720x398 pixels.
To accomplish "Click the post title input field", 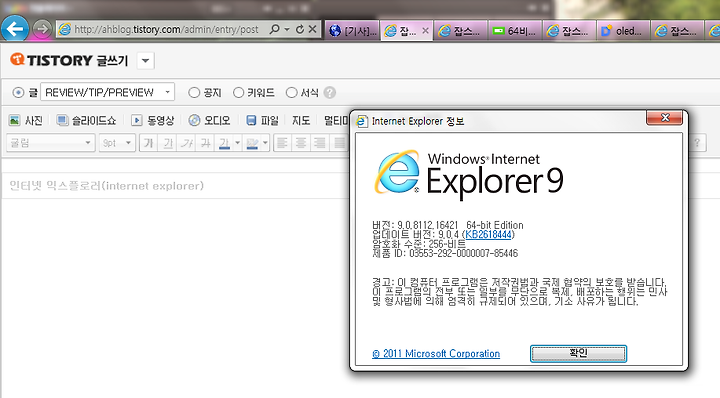I will (x=174, y=186).
